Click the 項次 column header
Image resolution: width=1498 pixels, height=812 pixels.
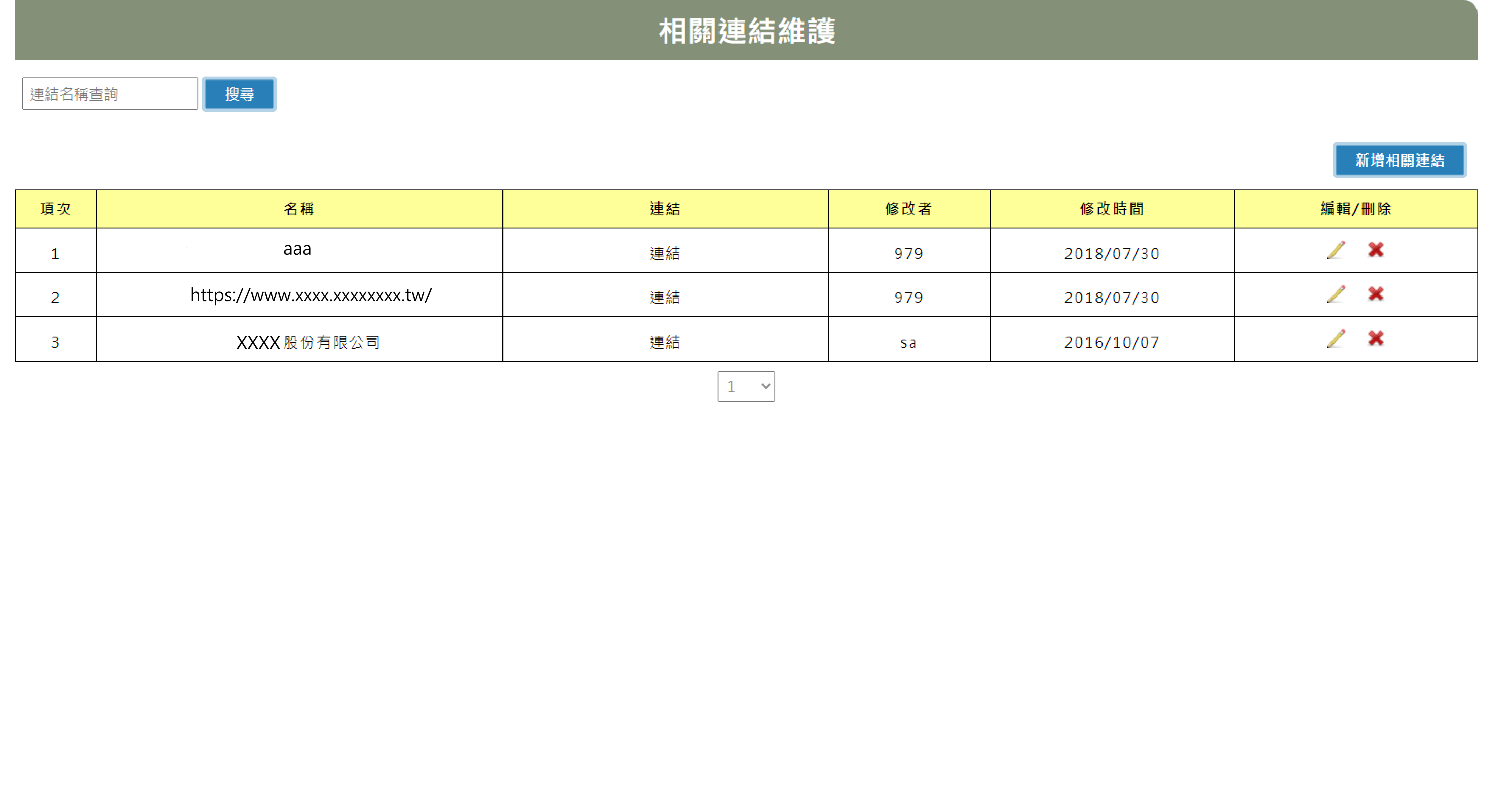[x=56, y=209]
